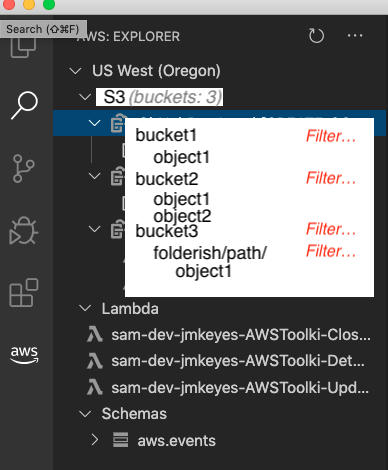The height and width of the screenshot is (470, 388).
Task: Collapse the US West (Oregon) region
Action: coord(75,71)
